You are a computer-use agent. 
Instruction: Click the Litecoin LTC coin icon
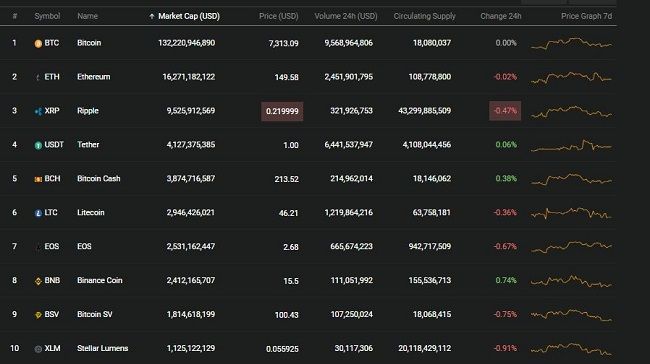(x=38, y=213)
